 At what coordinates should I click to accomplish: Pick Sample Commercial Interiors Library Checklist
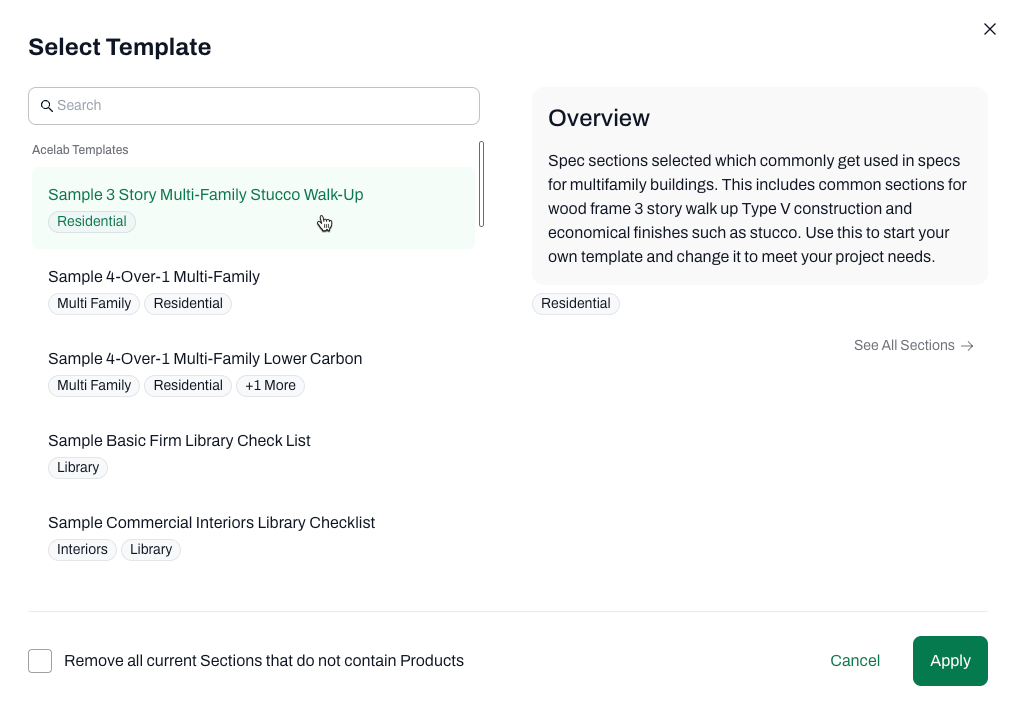[254, 536]
